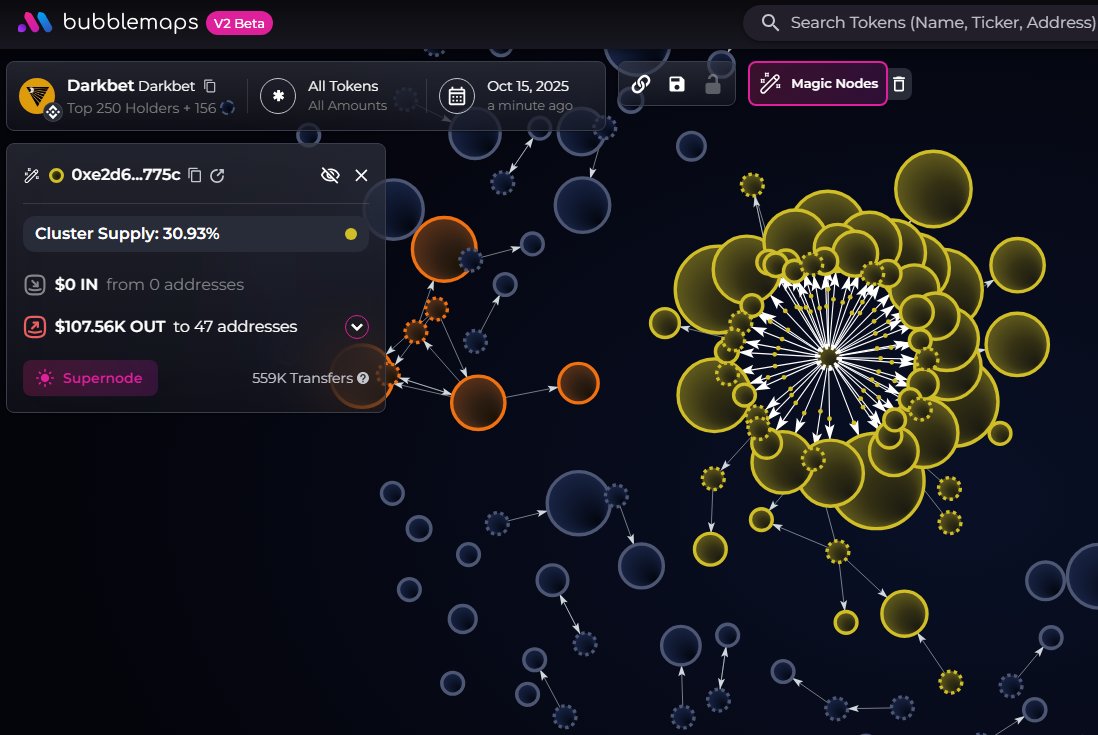1098x735 pixels.
Task: Copy the Darkbet token address
Action: [210, 86]
